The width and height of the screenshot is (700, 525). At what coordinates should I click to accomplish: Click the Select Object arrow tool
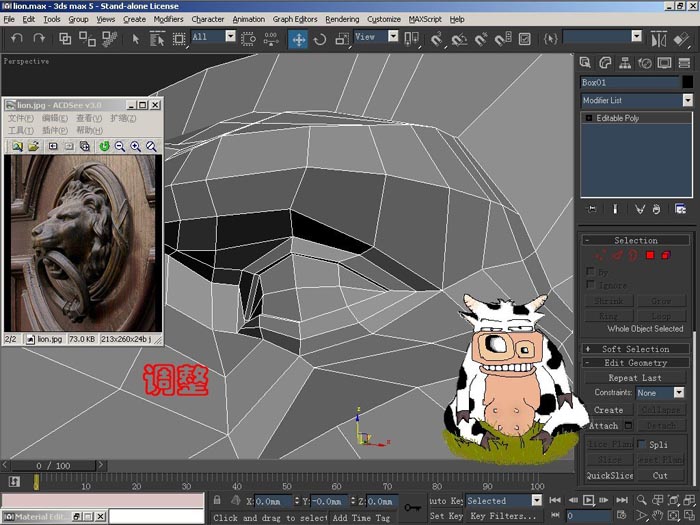tap(136, 39)
